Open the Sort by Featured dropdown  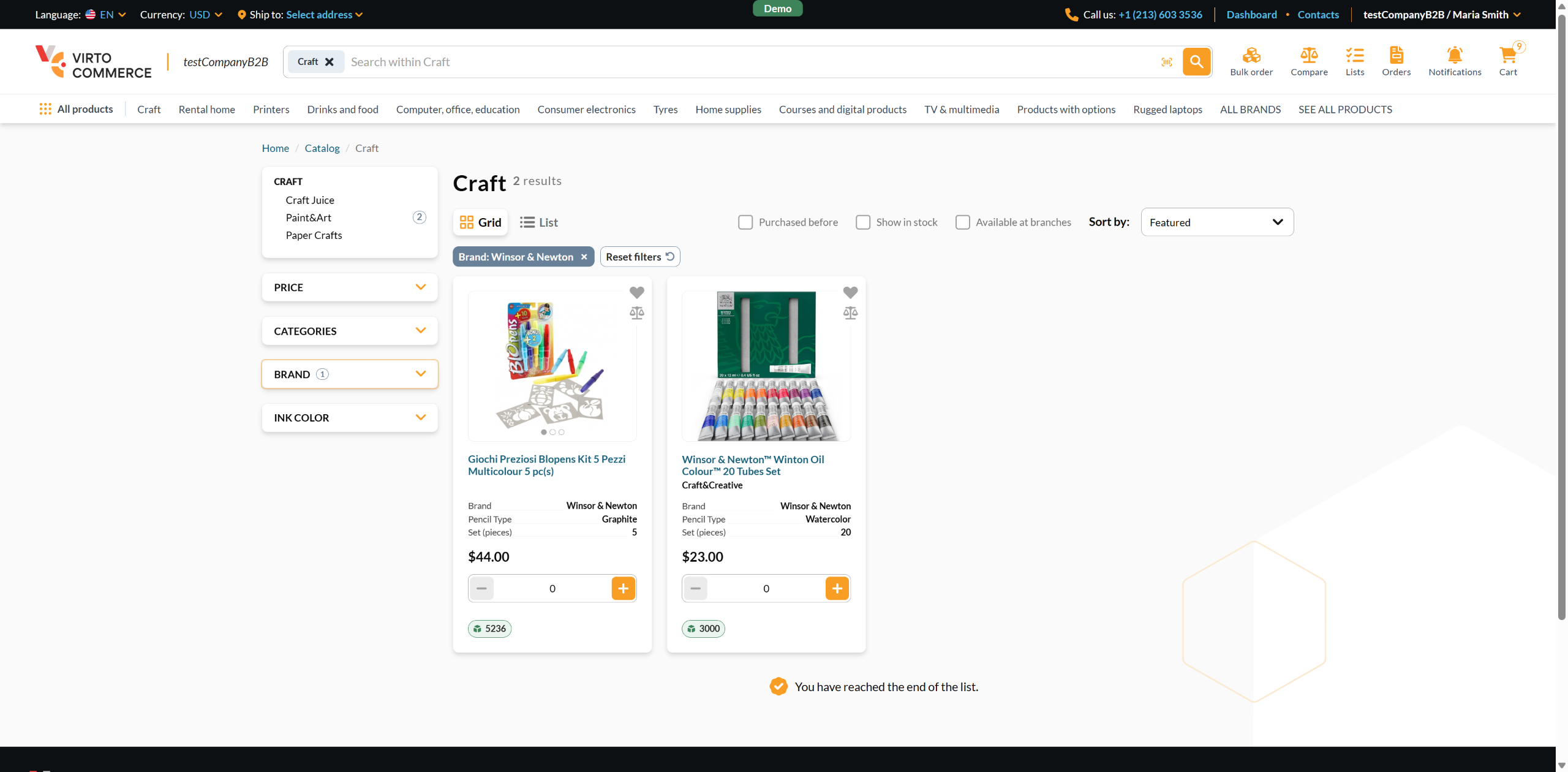click(1216, 222)
